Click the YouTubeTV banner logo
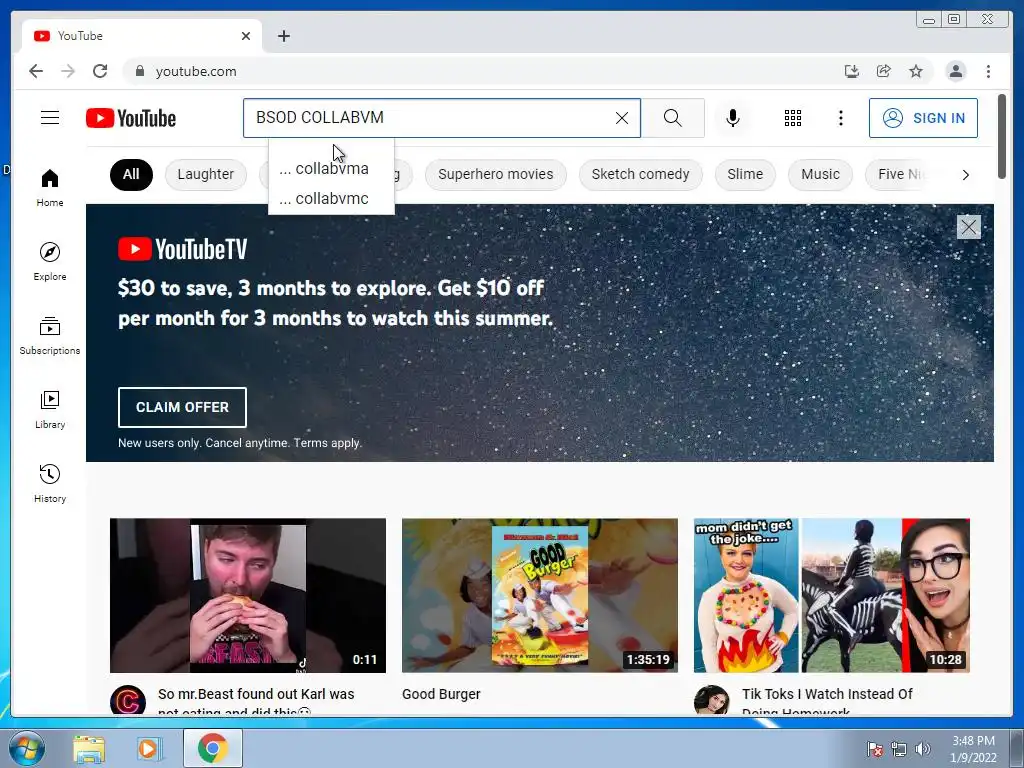 (183, 249)
